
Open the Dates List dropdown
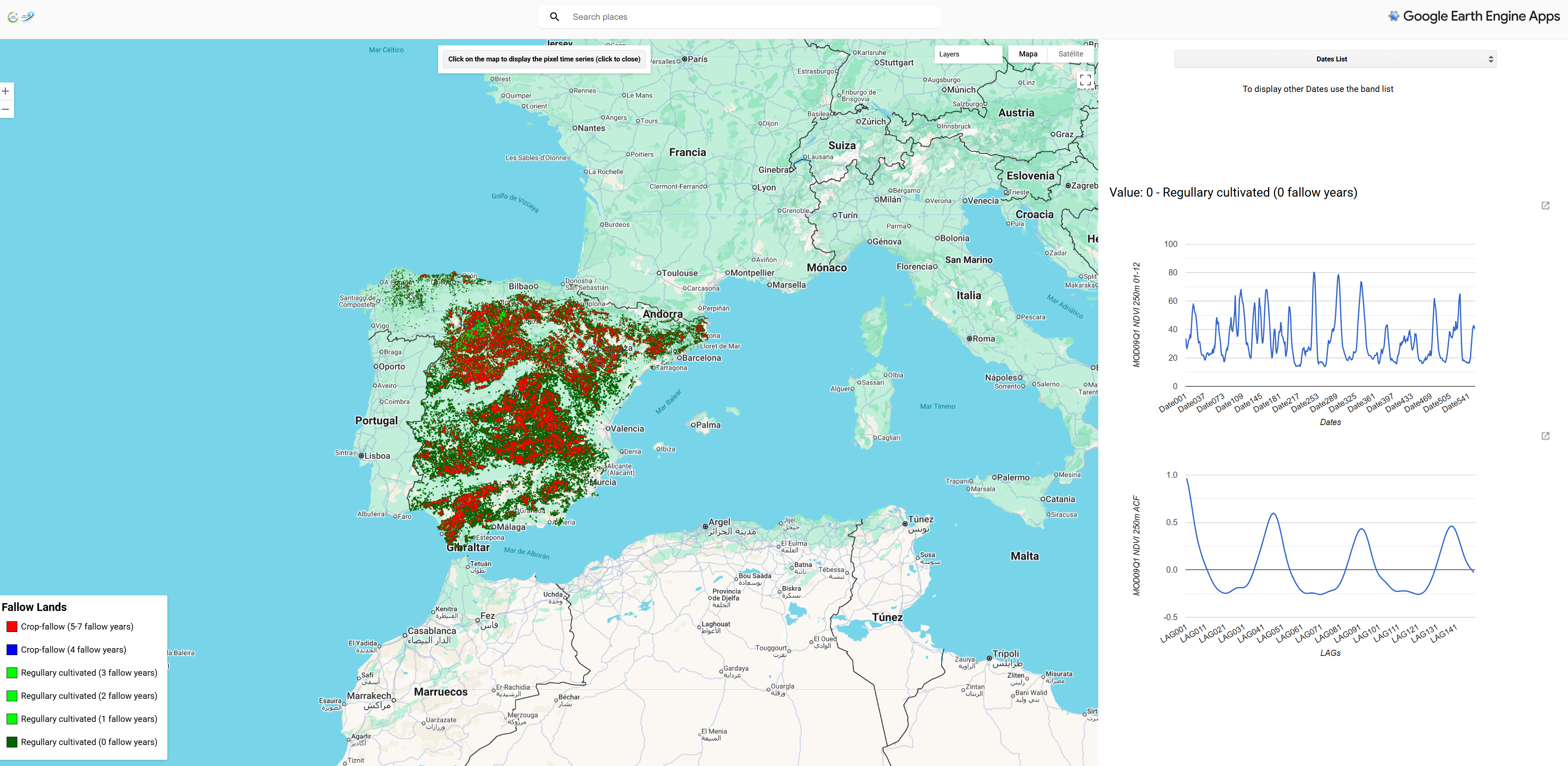(x=1331, y=59)
